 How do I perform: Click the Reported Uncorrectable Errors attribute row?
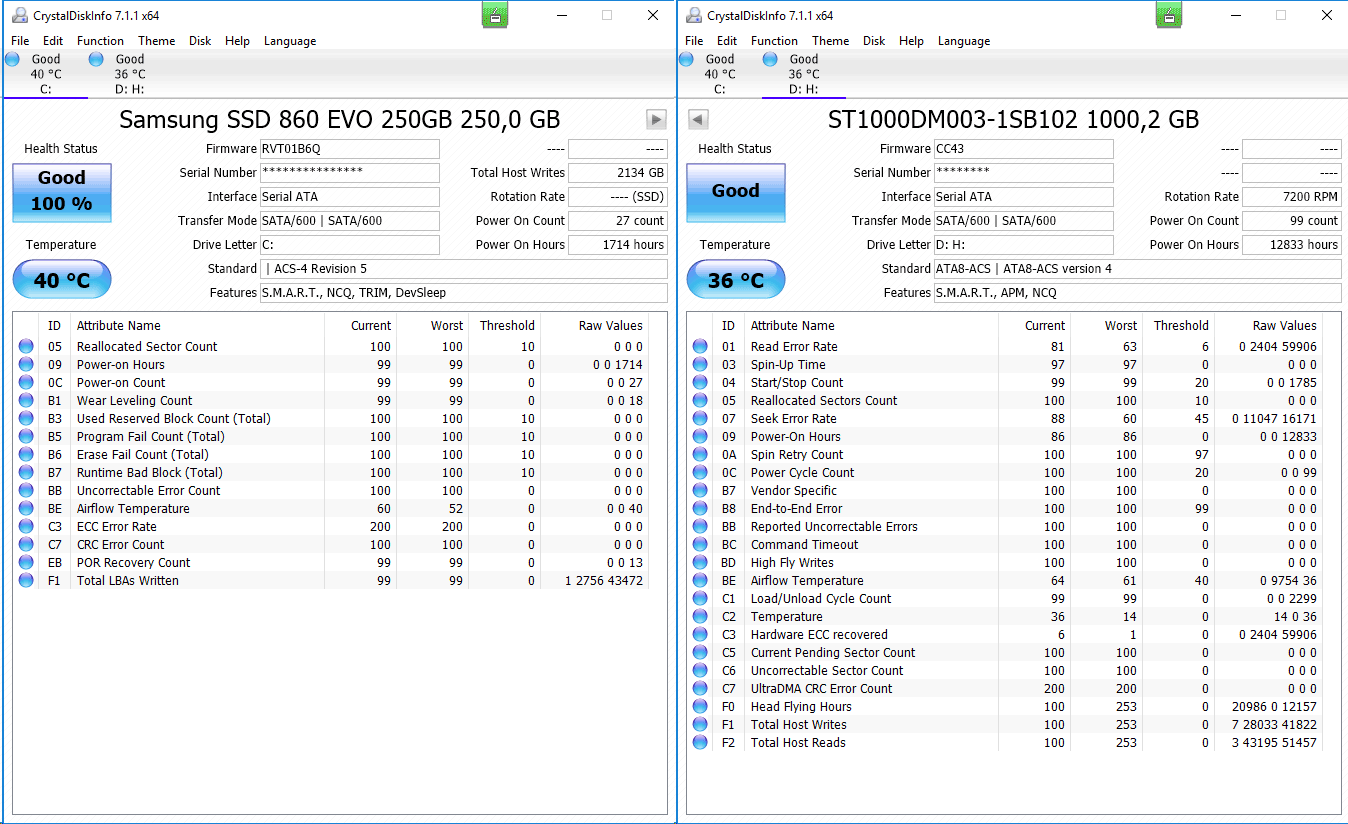point(1005,527)
